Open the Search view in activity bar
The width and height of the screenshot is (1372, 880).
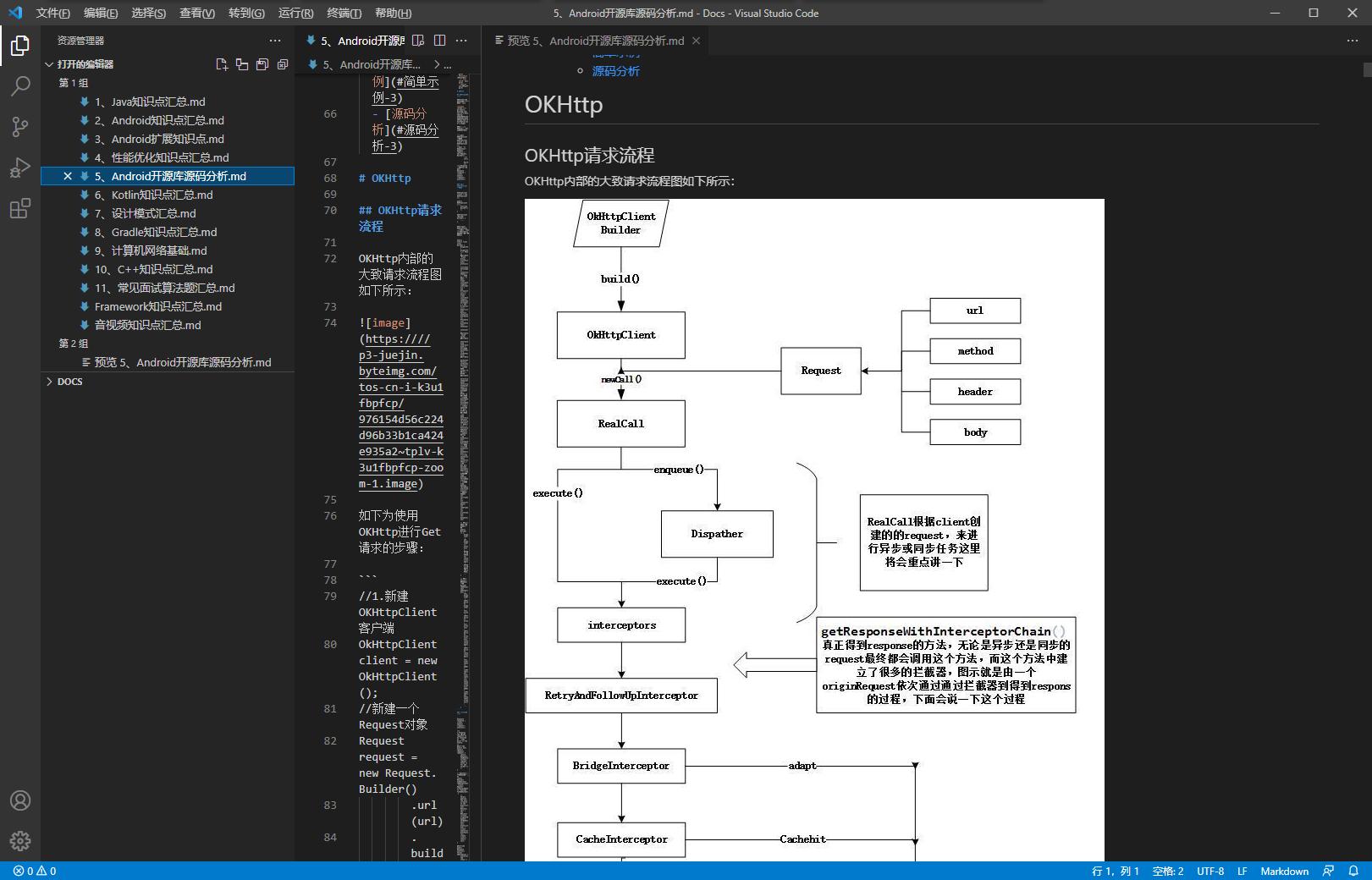[x=20, y=85]
